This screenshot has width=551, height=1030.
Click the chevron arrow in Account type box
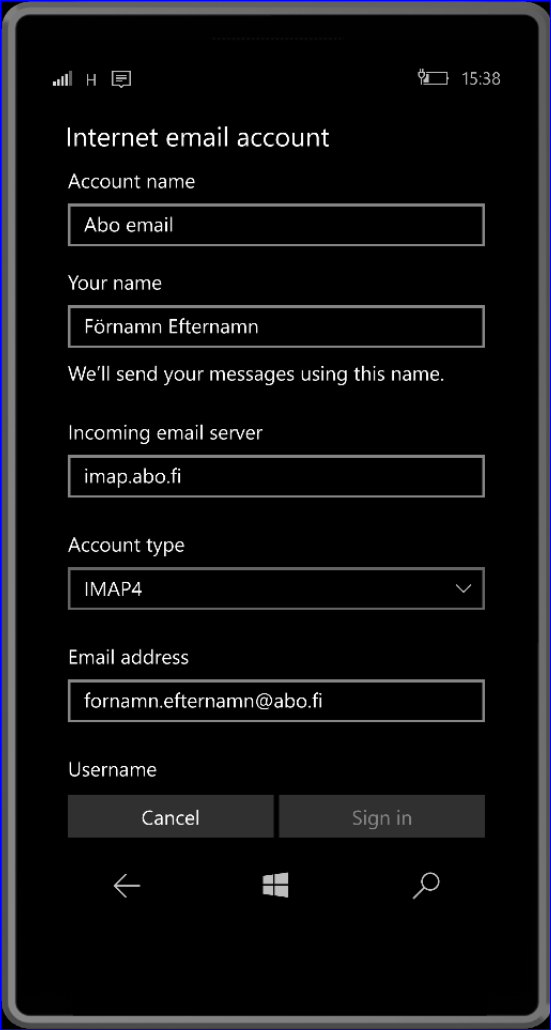pyautogui.click(x=464, y=589)
